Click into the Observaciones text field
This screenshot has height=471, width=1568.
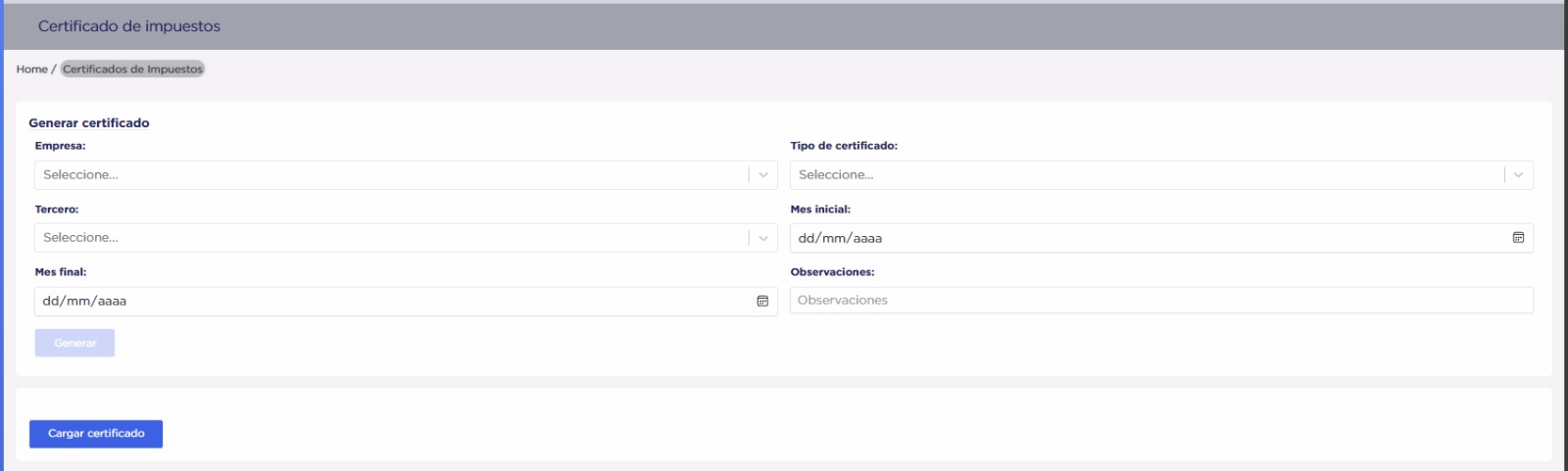1161,301
